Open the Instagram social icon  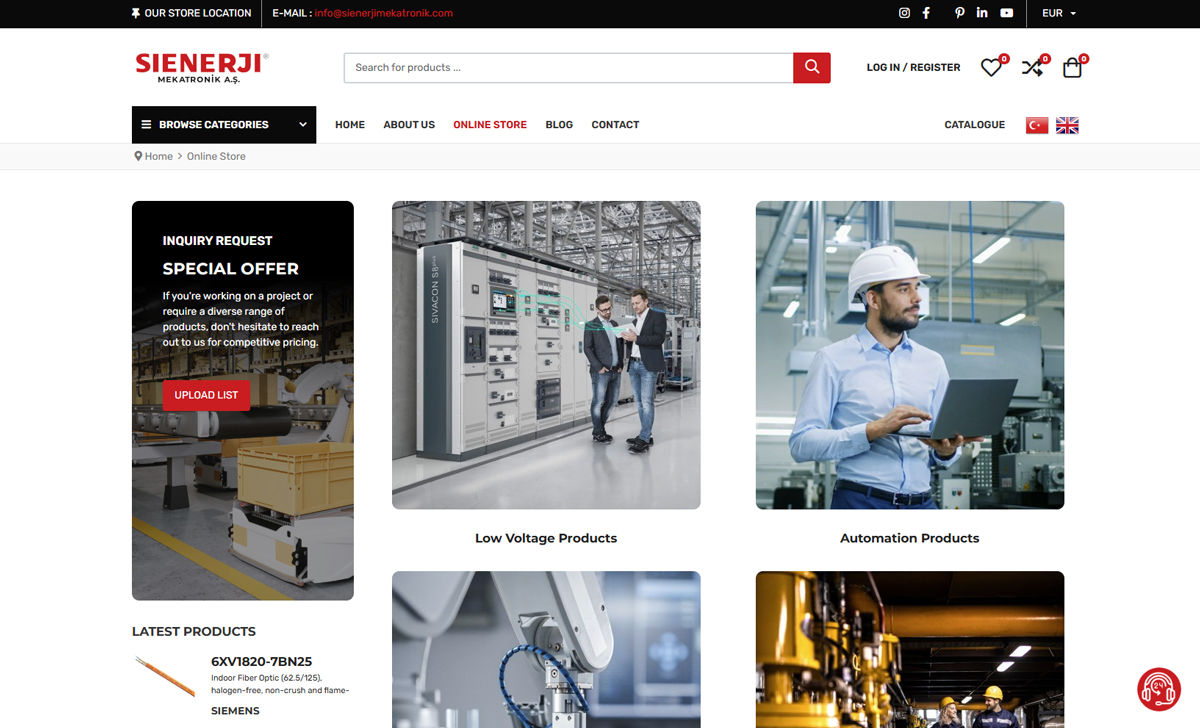(x=904, y=13)
